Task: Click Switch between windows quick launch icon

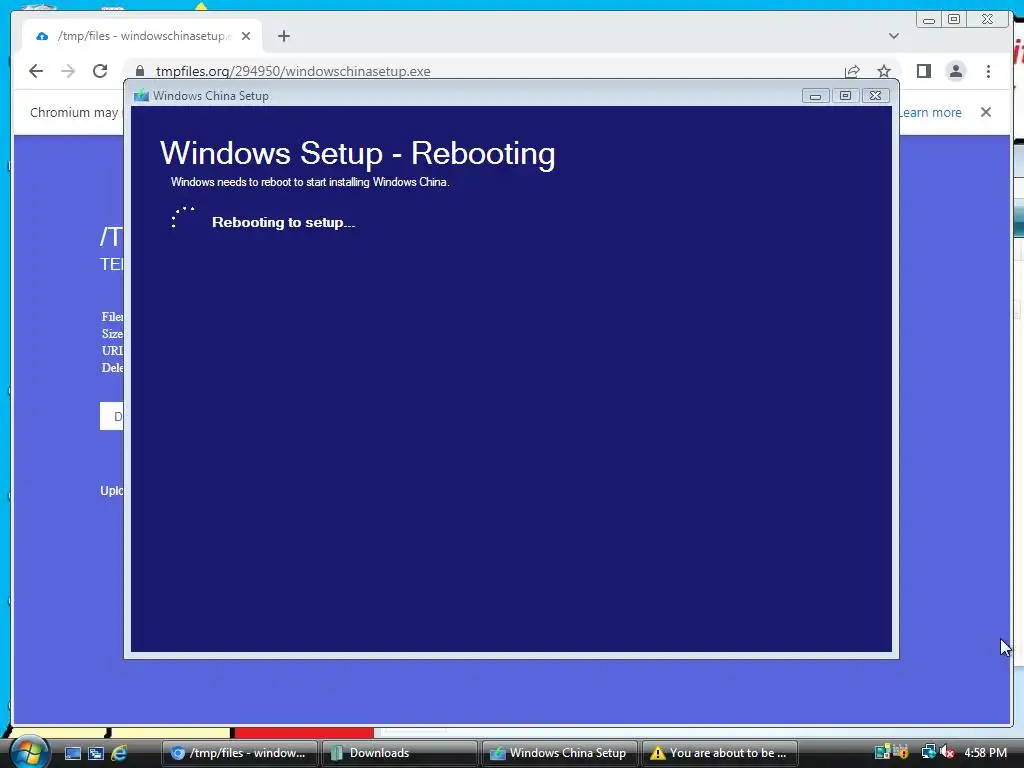Action: point(96,753)
